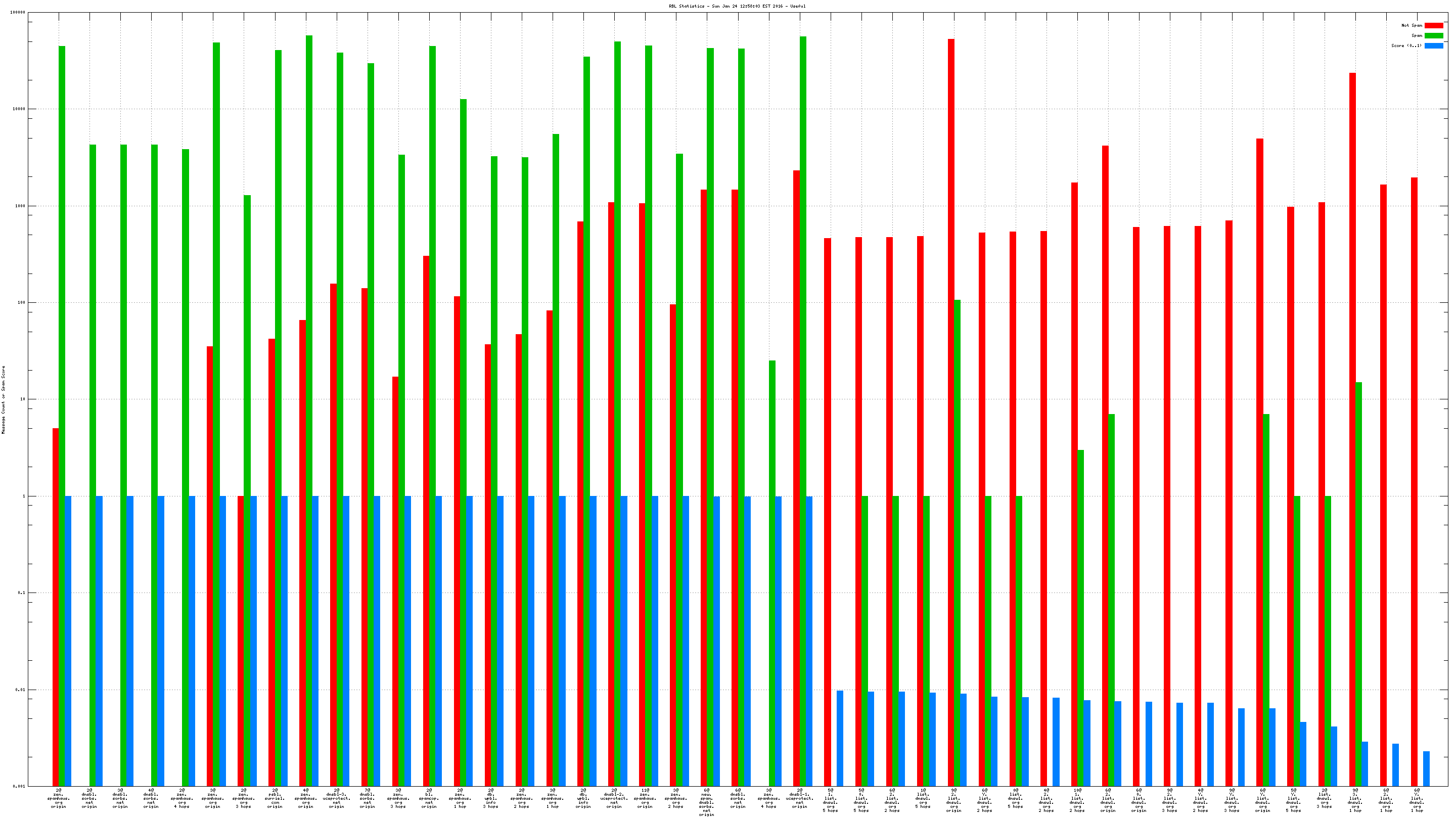Click the 100000 y-axis tick label
This screenshot has width=1456, height=819.
click(18, 13)
